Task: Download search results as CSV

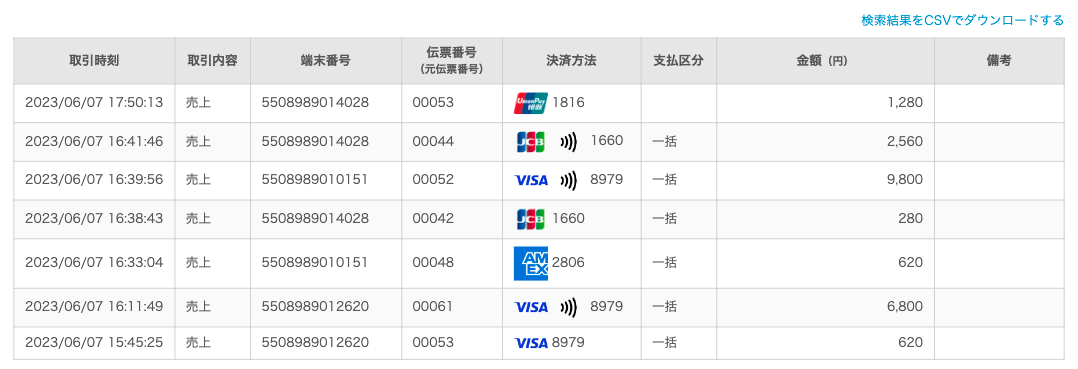Action: tap(962, 20)
